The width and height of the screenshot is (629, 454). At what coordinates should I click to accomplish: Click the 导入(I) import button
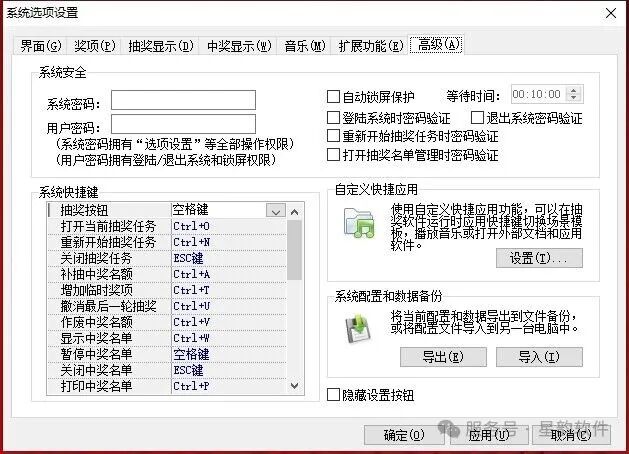(539, 357)
